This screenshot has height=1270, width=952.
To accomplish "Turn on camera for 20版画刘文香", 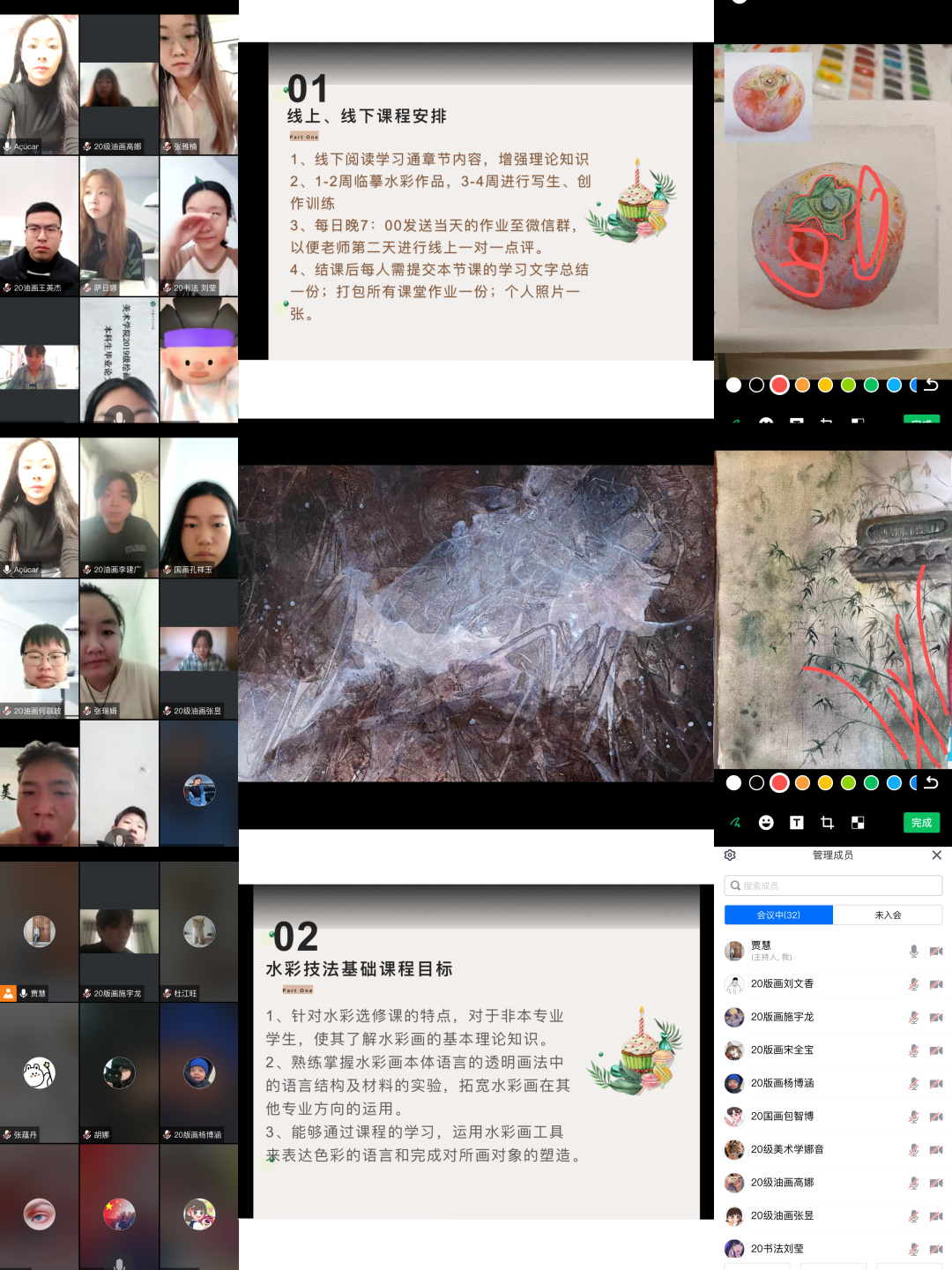I will click(x=936, y=984).
